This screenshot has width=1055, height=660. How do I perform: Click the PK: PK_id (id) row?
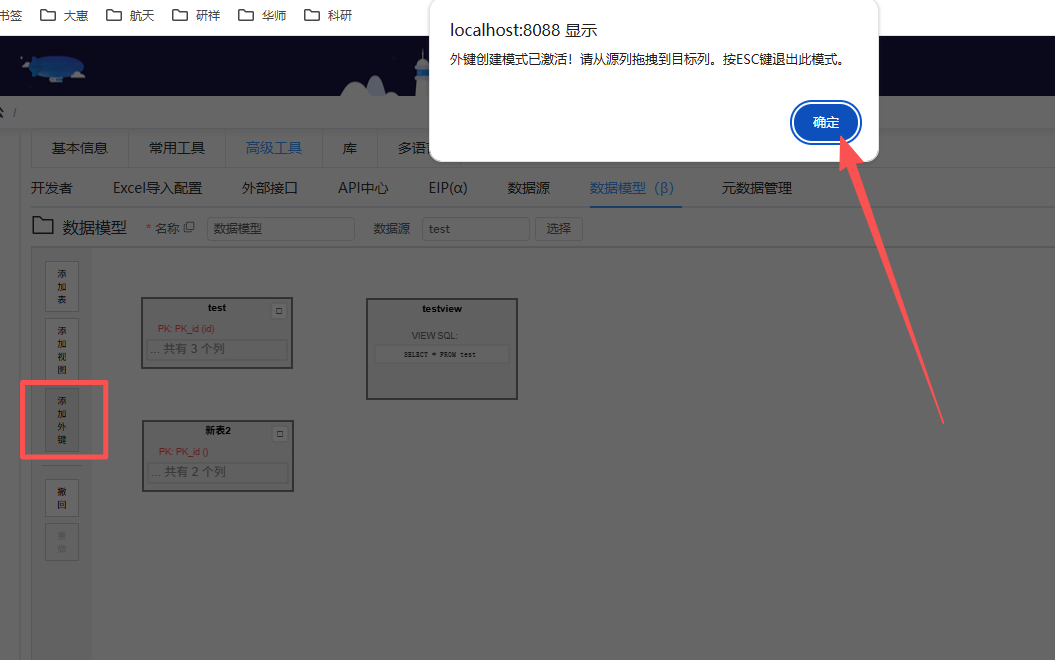tap(186, 329)
